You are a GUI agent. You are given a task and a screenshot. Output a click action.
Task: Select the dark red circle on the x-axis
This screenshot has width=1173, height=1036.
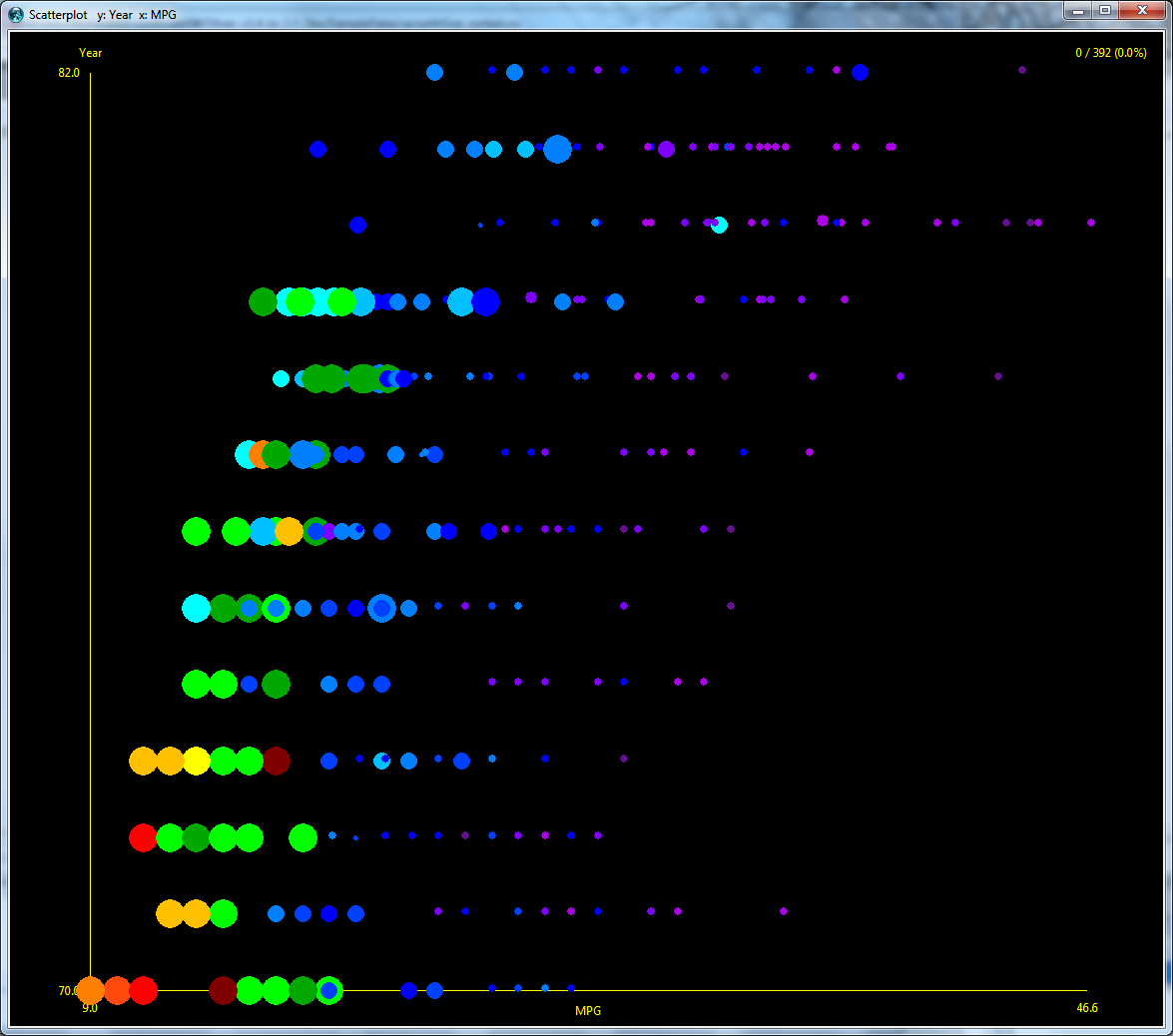coord(223,990)
